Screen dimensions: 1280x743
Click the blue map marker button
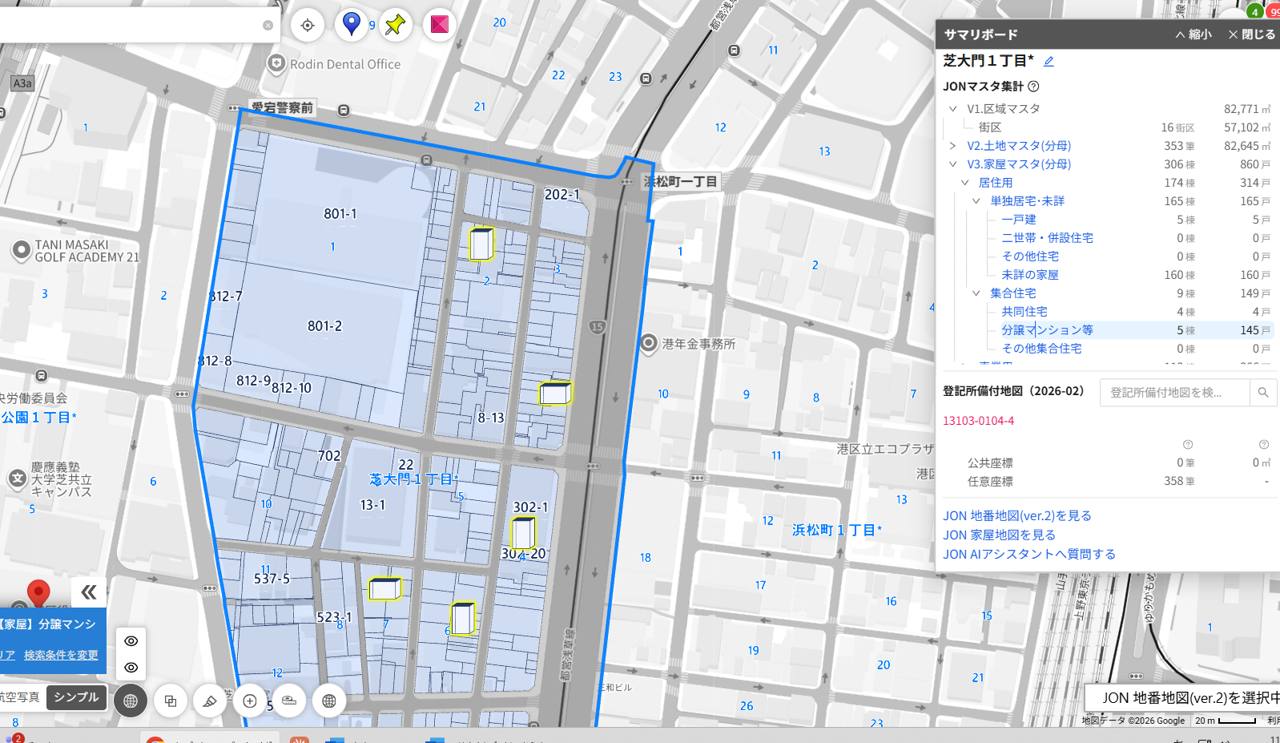coord(351,24)
